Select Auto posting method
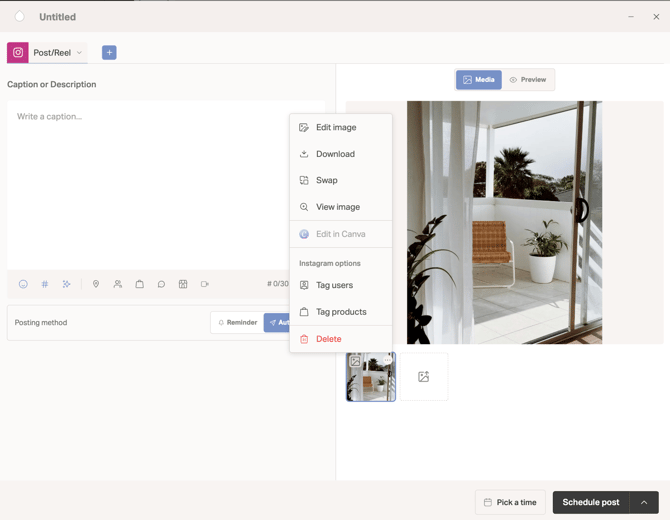This screenshot has width=670, height=520. (277, 323)
